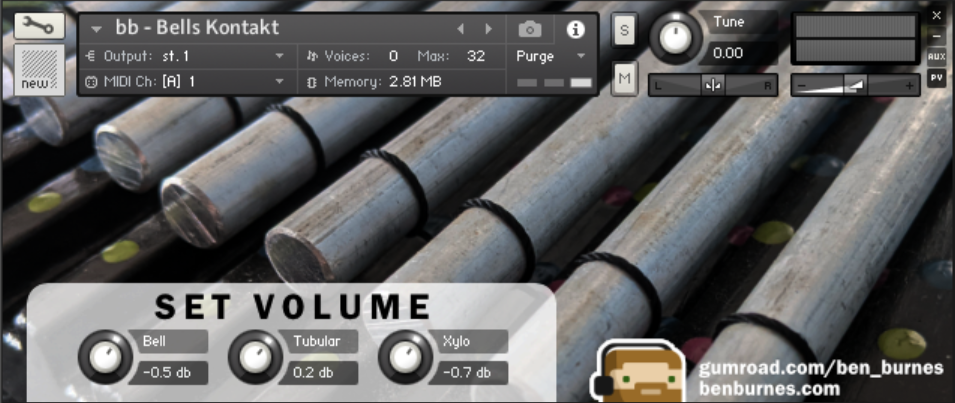
Task: Toggle the Mute M button
Action: pos(624,78)
